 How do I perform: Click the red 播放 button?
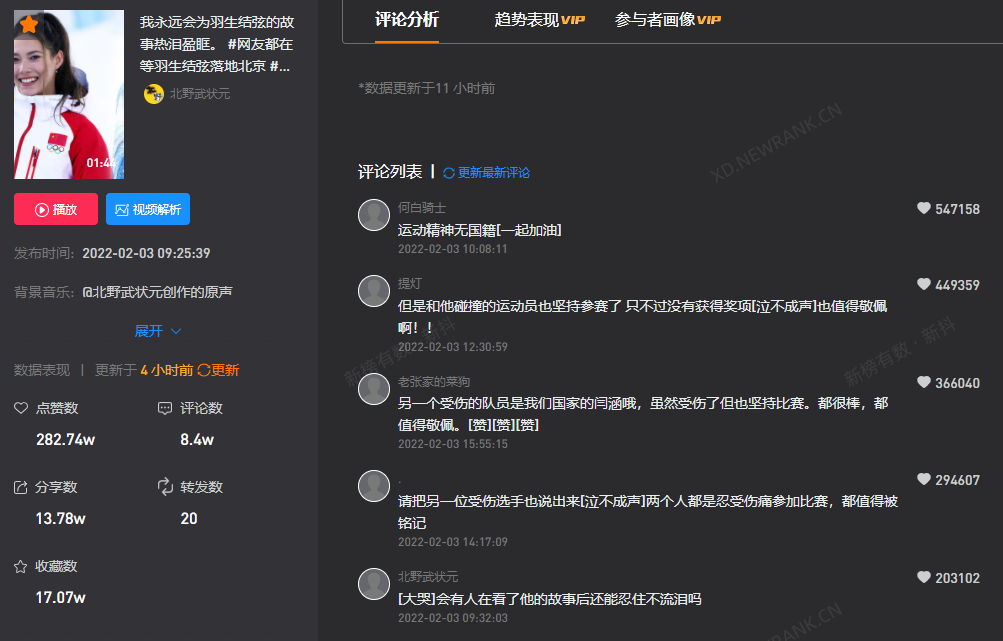(x=55, y=210)
